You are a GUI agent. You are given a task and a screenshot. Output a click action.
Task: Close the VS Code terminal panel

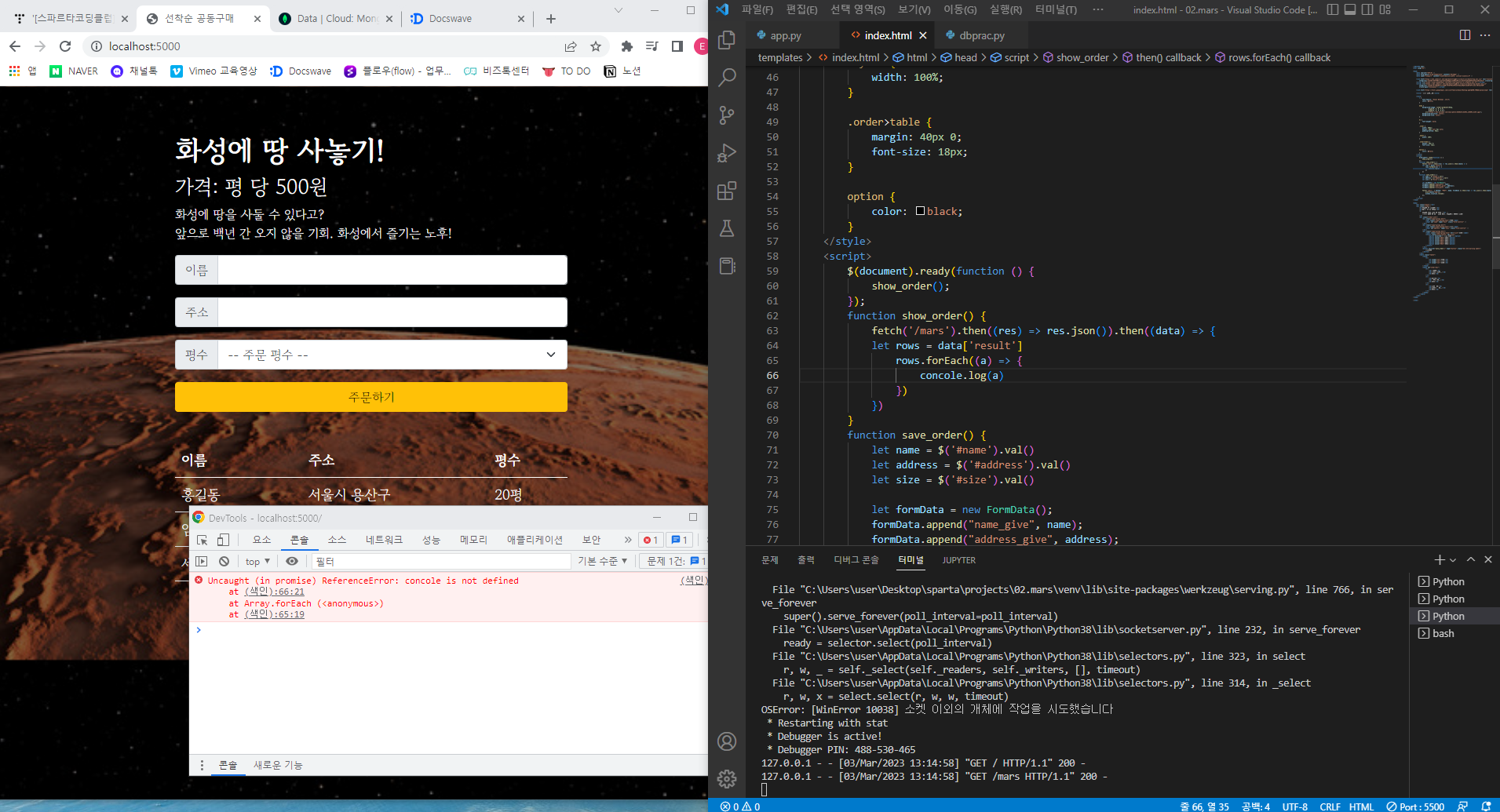tap(1488, 559)
